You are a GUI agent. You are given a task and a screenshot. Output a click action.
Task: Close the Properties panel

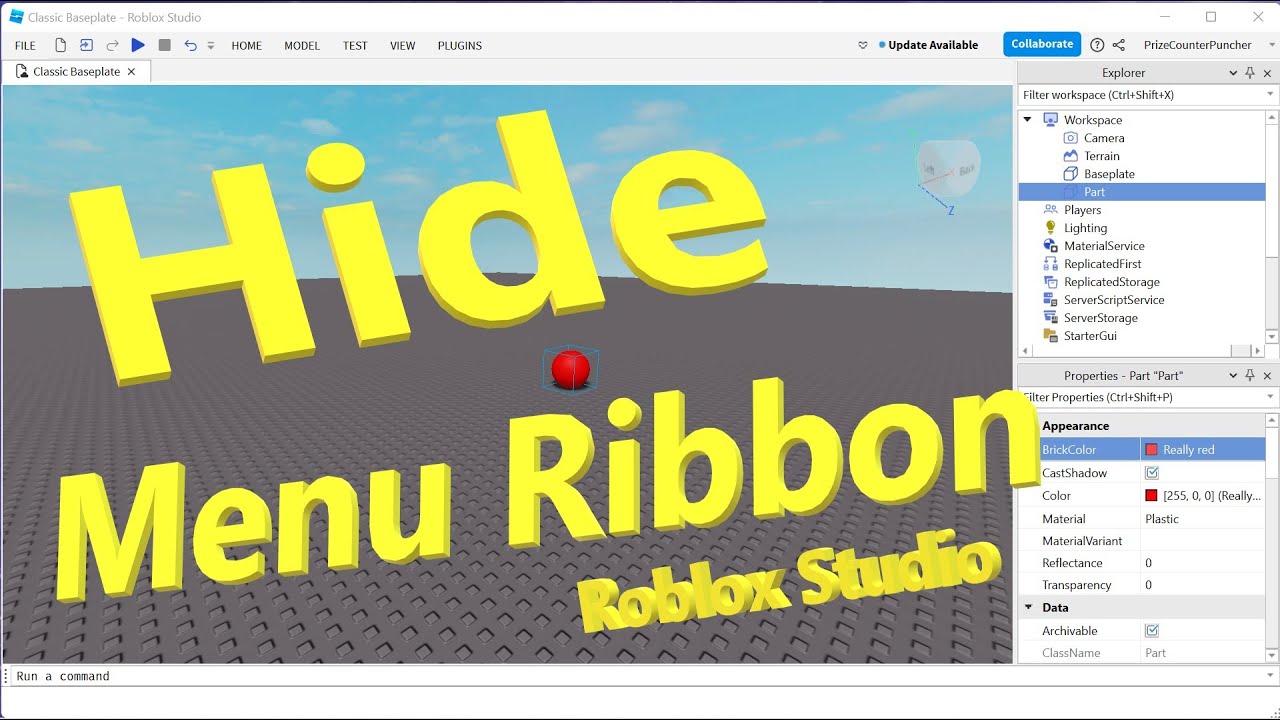1268,376
